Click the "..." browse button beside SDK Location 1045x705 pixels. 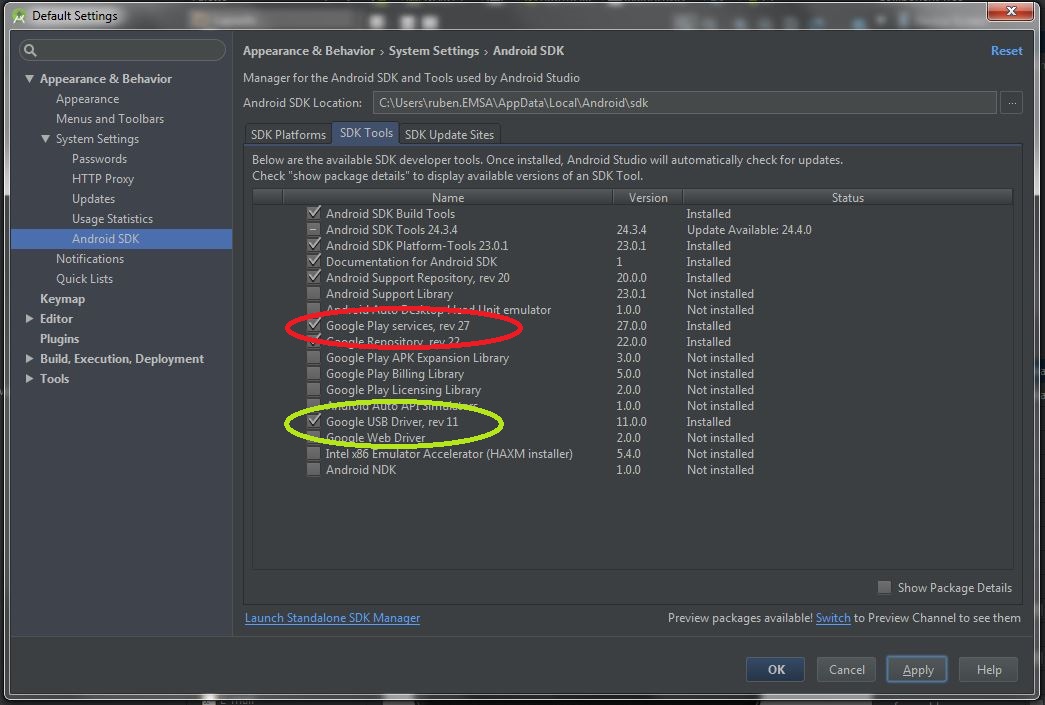pos(1012,102)
